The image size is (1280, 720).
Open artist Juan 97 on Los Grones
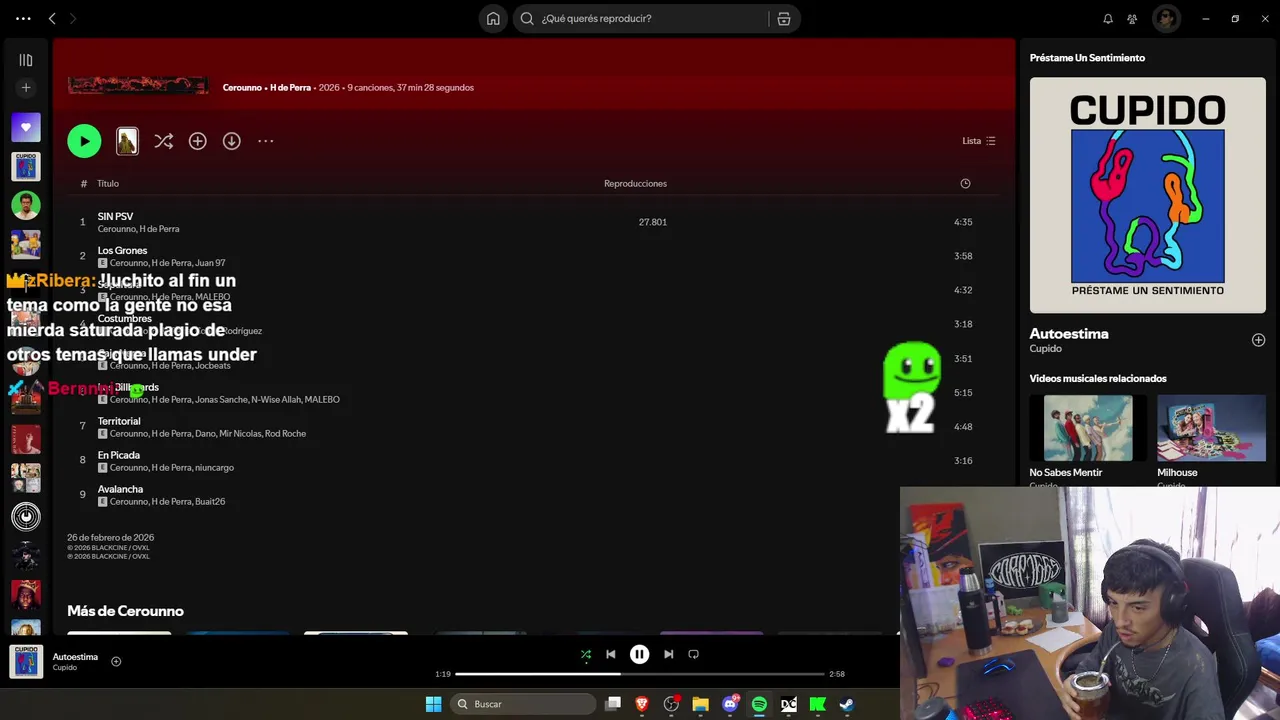click(210, 263)
